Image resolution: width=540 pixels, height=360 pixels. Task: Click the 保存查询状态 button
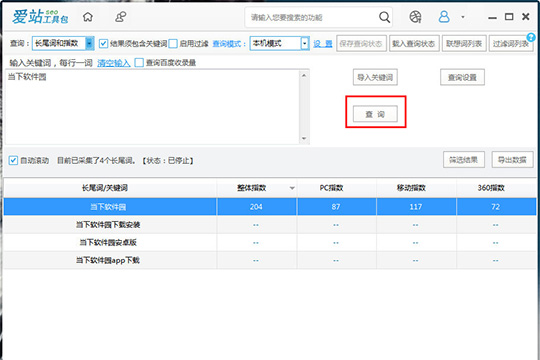(x=361, y=44)
